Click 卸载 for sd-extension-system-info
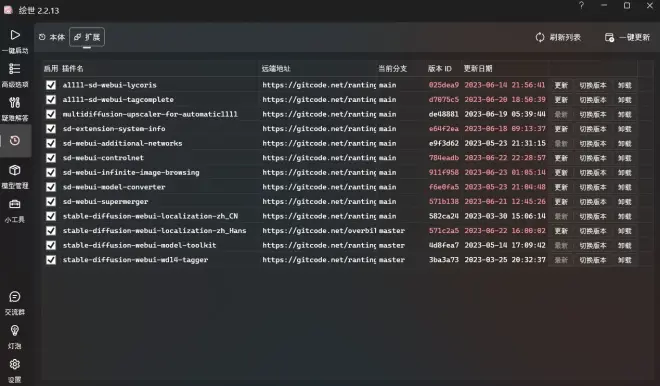The width and height of the screenshot is (660, 386). (625, 129)
